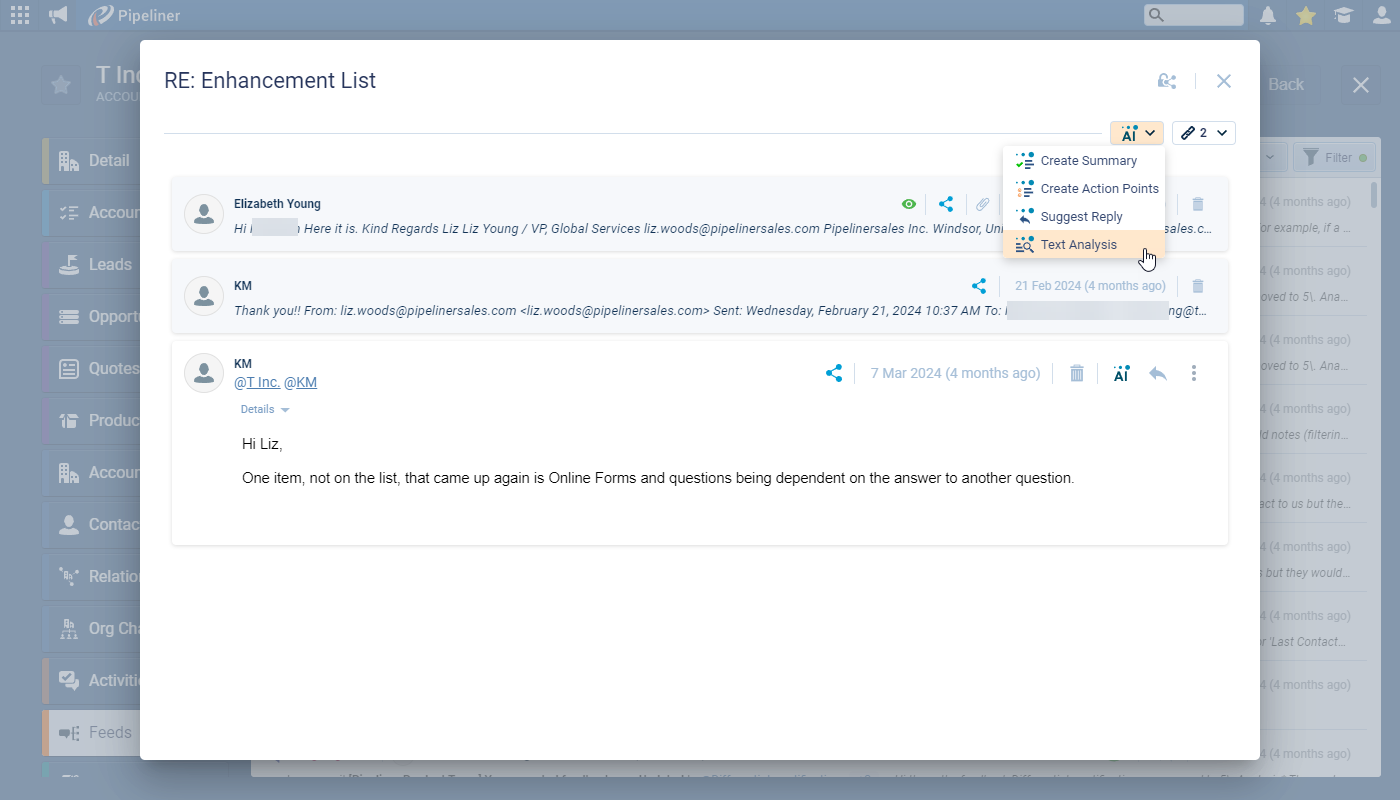Click the share icon in KM's expanded message
Viewport: 1400px width, 800px height.
point(833,373)
